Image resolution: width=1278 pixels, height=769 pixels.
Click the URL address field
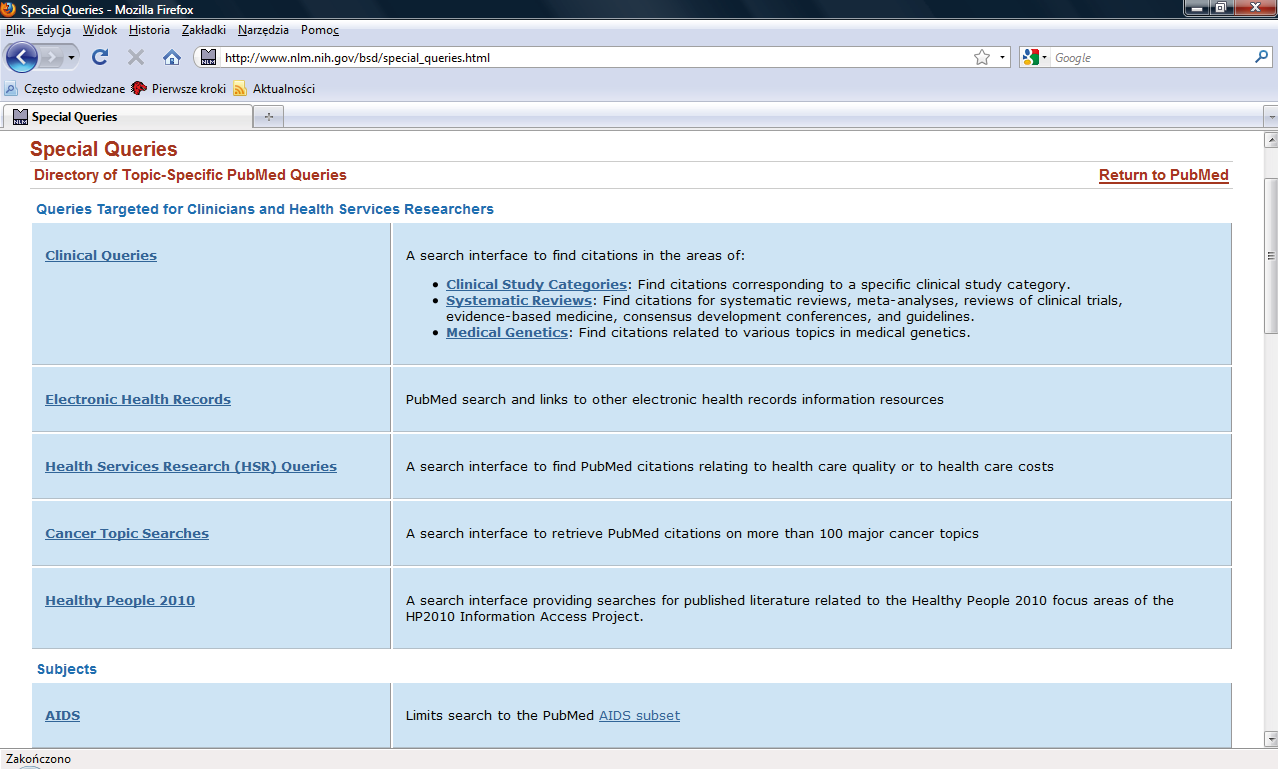(x=595, y=57)
